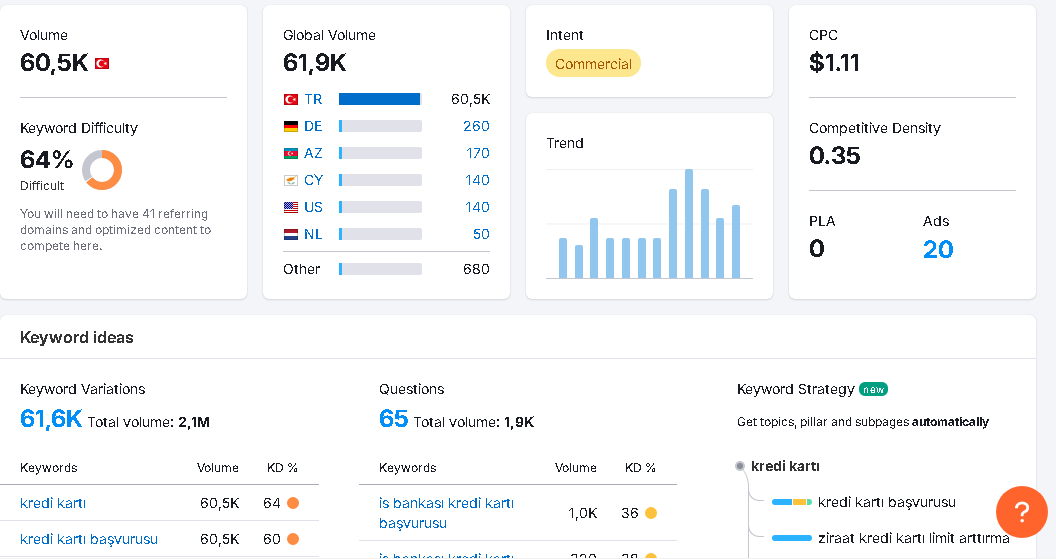Click the orange help question mark button

point(1022,512)
